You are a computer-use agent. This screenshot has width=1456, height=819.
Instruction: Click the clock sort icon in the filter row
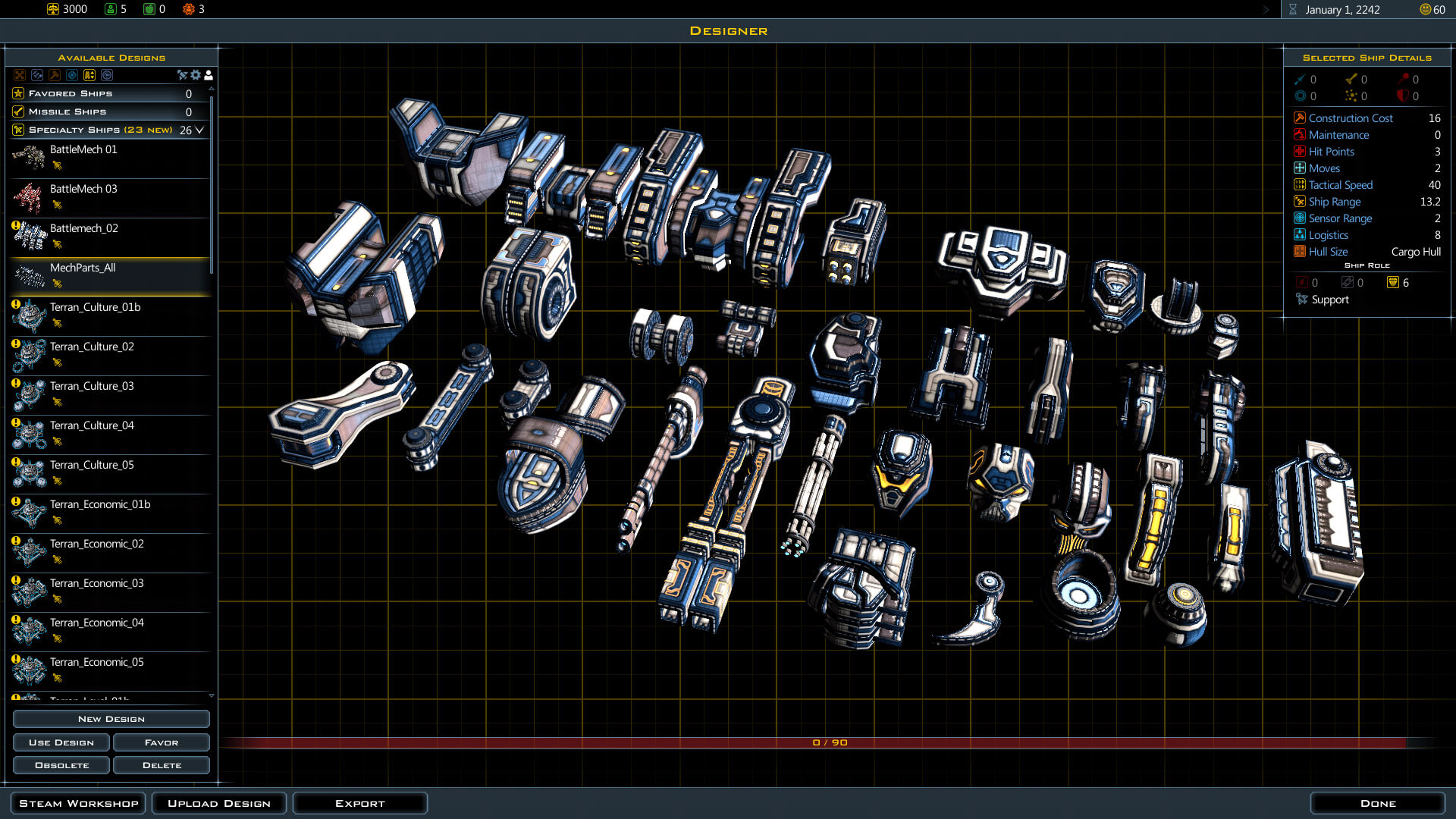tap(107, 75)
